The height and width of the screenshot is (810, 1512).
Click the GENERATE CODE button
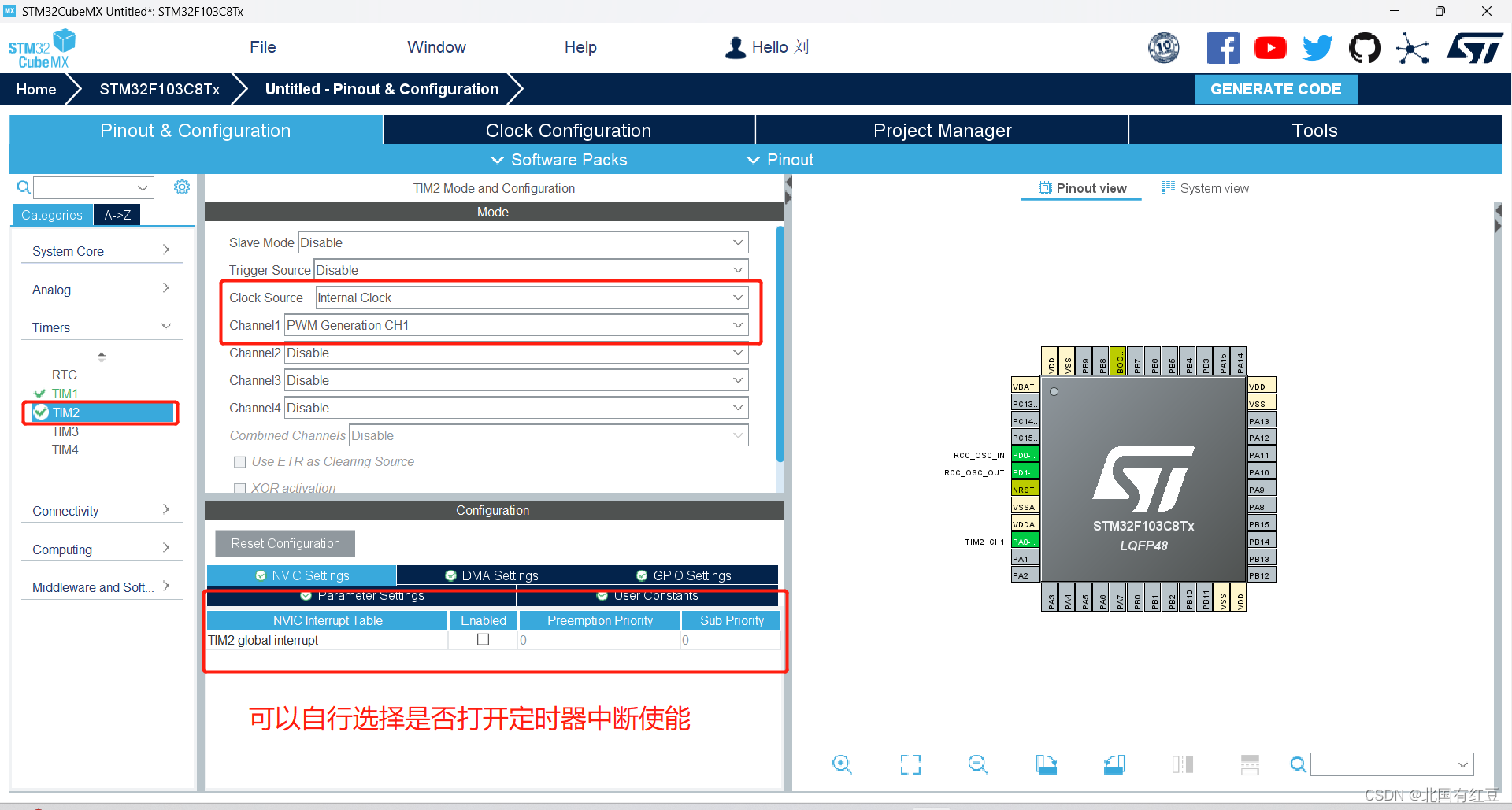tap(1276, 89)
